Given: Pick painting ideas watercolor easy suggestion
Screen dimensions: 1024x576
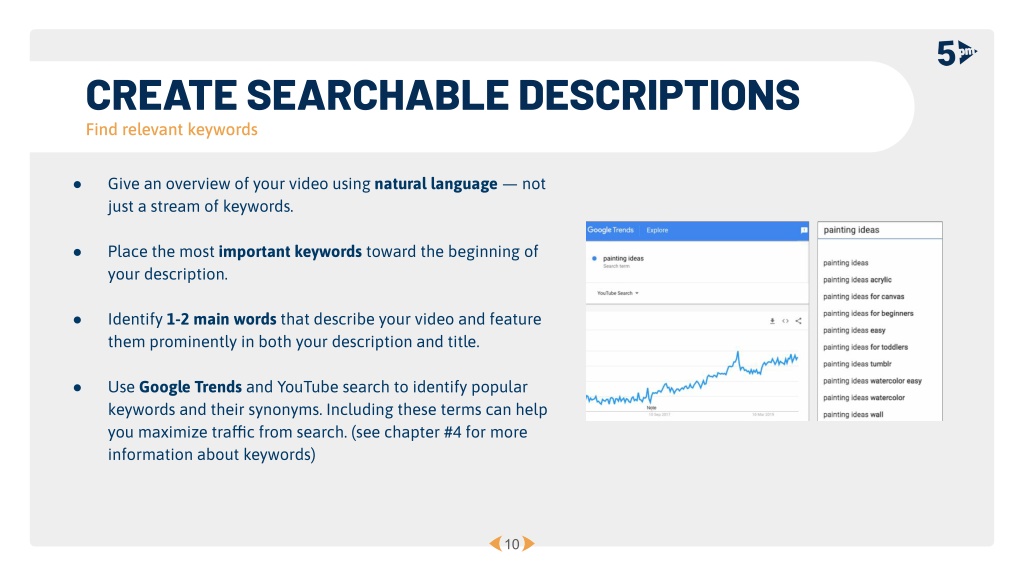Looking at the screenshot, I should [872, 381].
